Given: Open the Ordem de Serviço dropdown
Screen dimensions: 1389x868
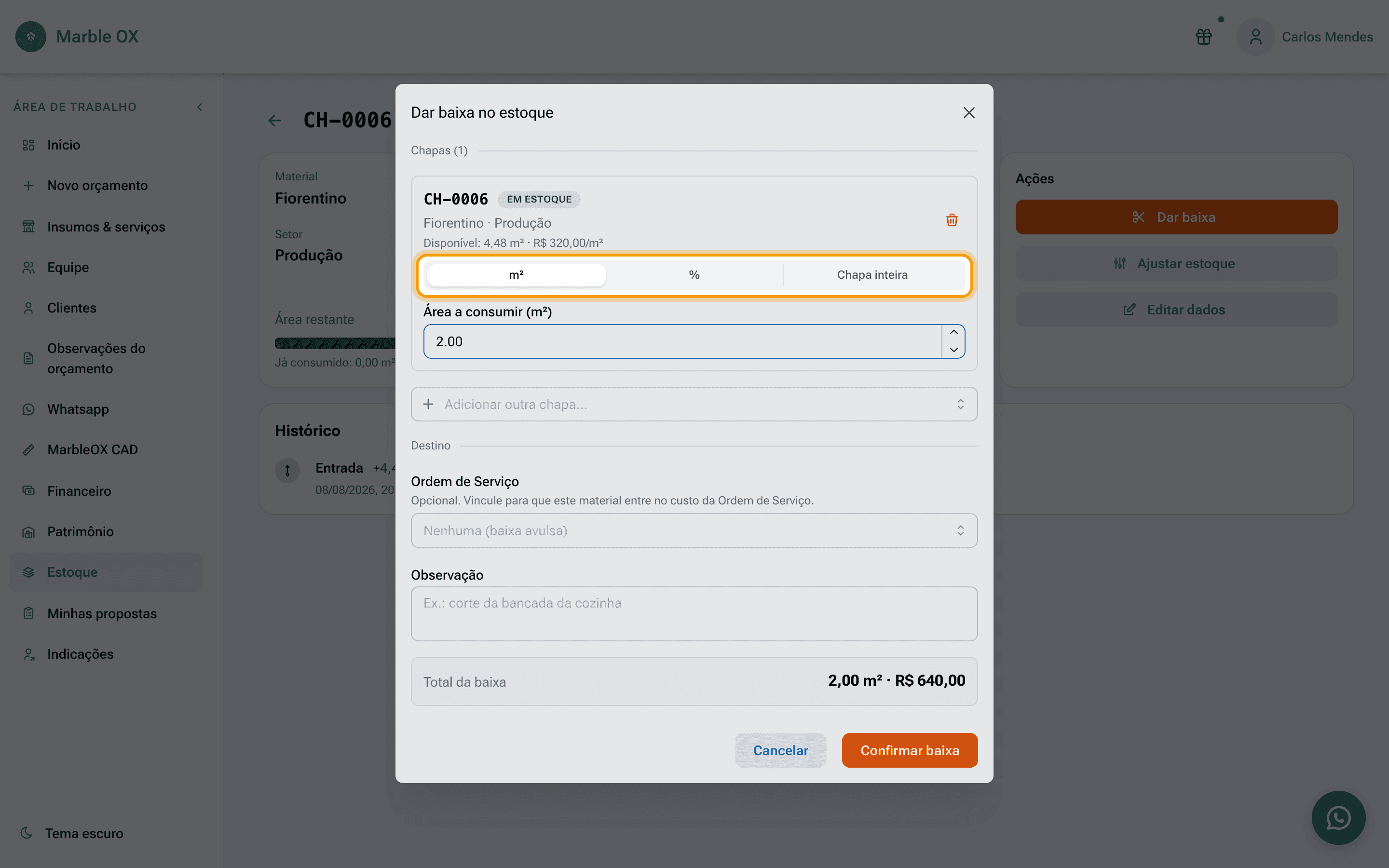Looking at the screenshot, I should point(694,530).
